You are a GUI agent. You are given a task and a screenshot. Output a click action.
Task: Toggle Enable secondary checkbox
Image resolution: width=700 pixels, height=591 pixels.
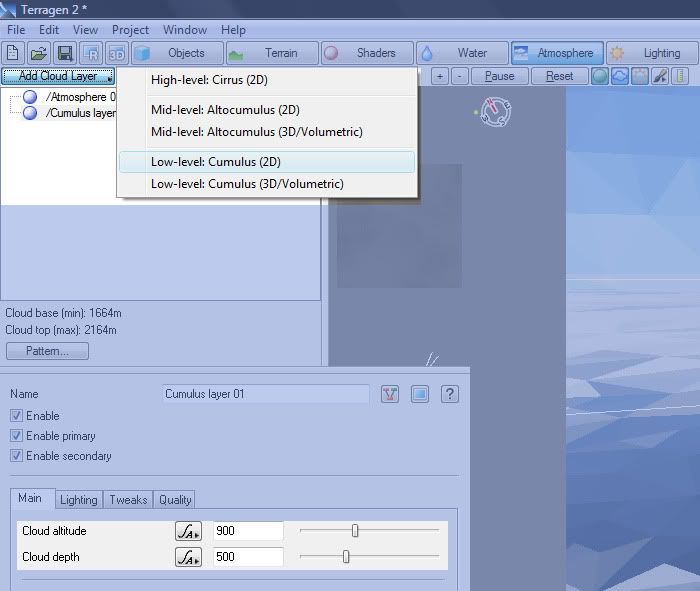pyautogui.click(x=16, y=456)
